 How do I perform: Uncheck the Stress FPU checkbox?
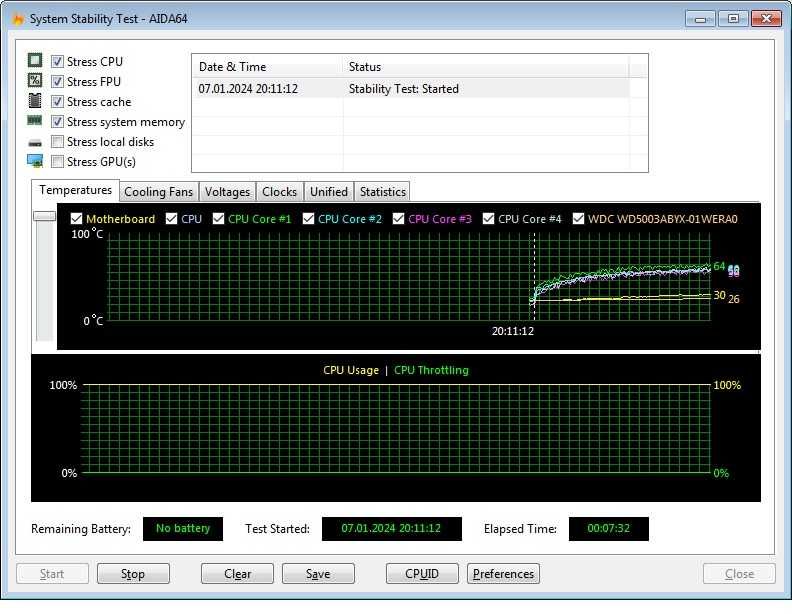click(x=58, y=81)
